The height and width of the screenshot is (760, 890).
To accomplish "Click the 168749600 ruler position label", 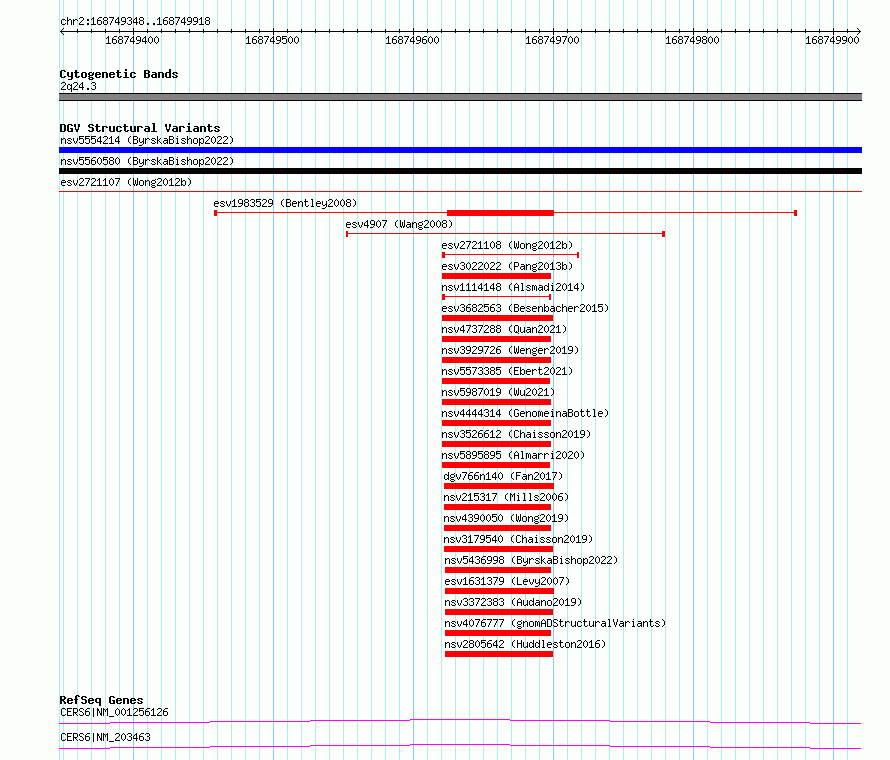I will tap(412, 41).
